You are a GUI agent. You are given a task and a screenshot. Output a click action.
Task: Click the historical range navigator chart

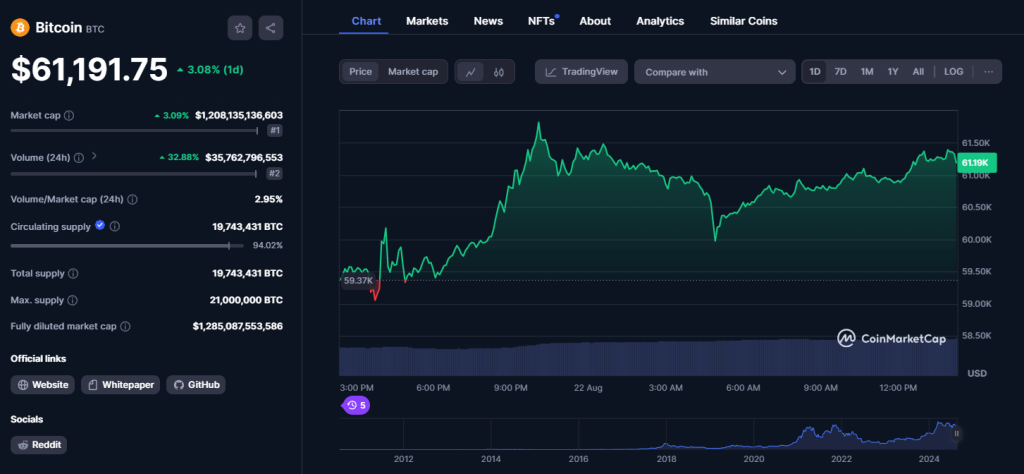(648, 434)
